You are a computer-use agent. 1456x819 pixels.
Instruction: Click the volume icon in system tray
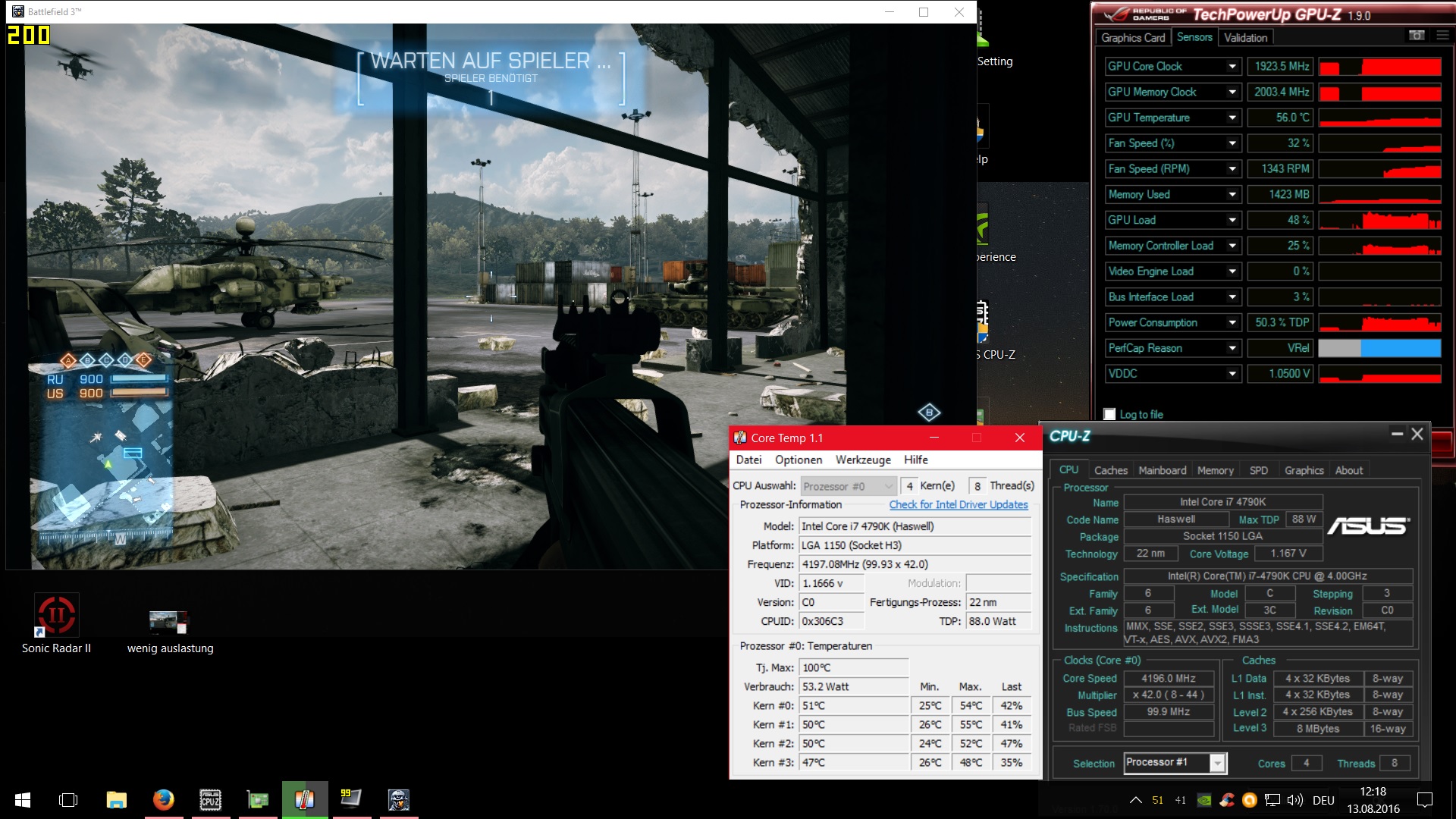pos(1295,800)
